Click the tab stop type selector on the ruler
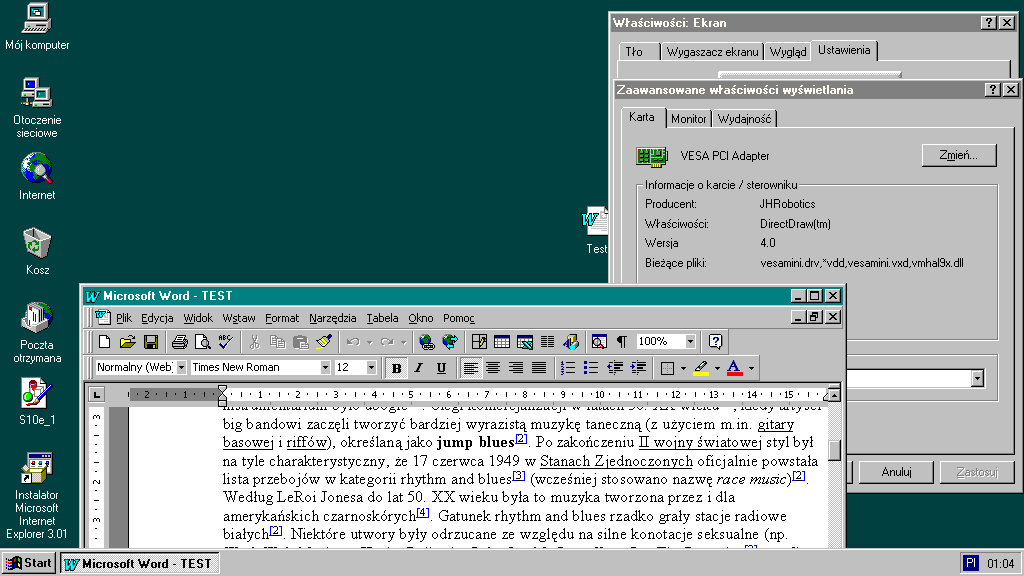 coord(97,394)
